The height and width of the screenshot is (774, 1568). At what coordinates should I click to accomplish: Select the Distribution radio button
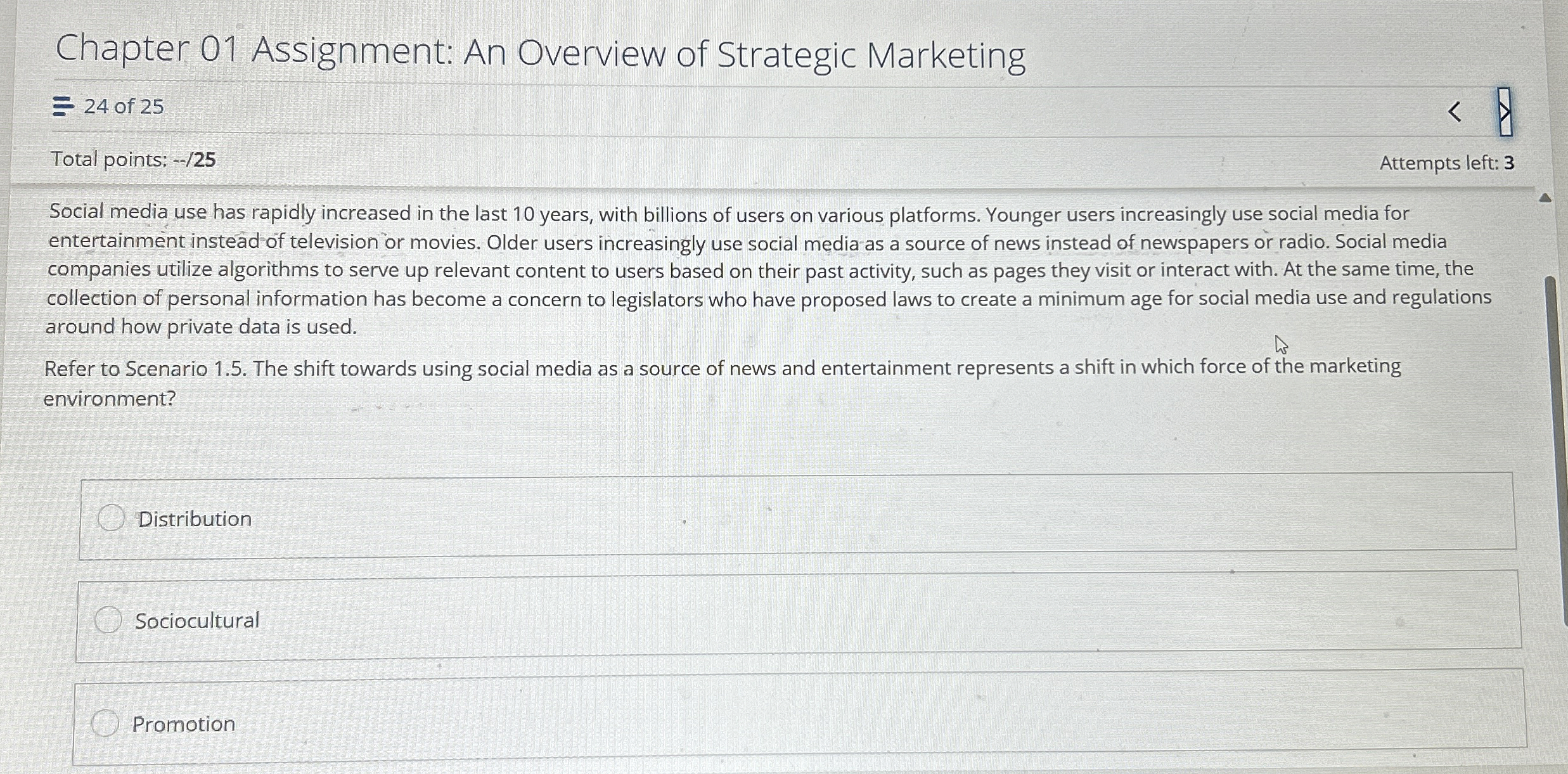(112, 518)
